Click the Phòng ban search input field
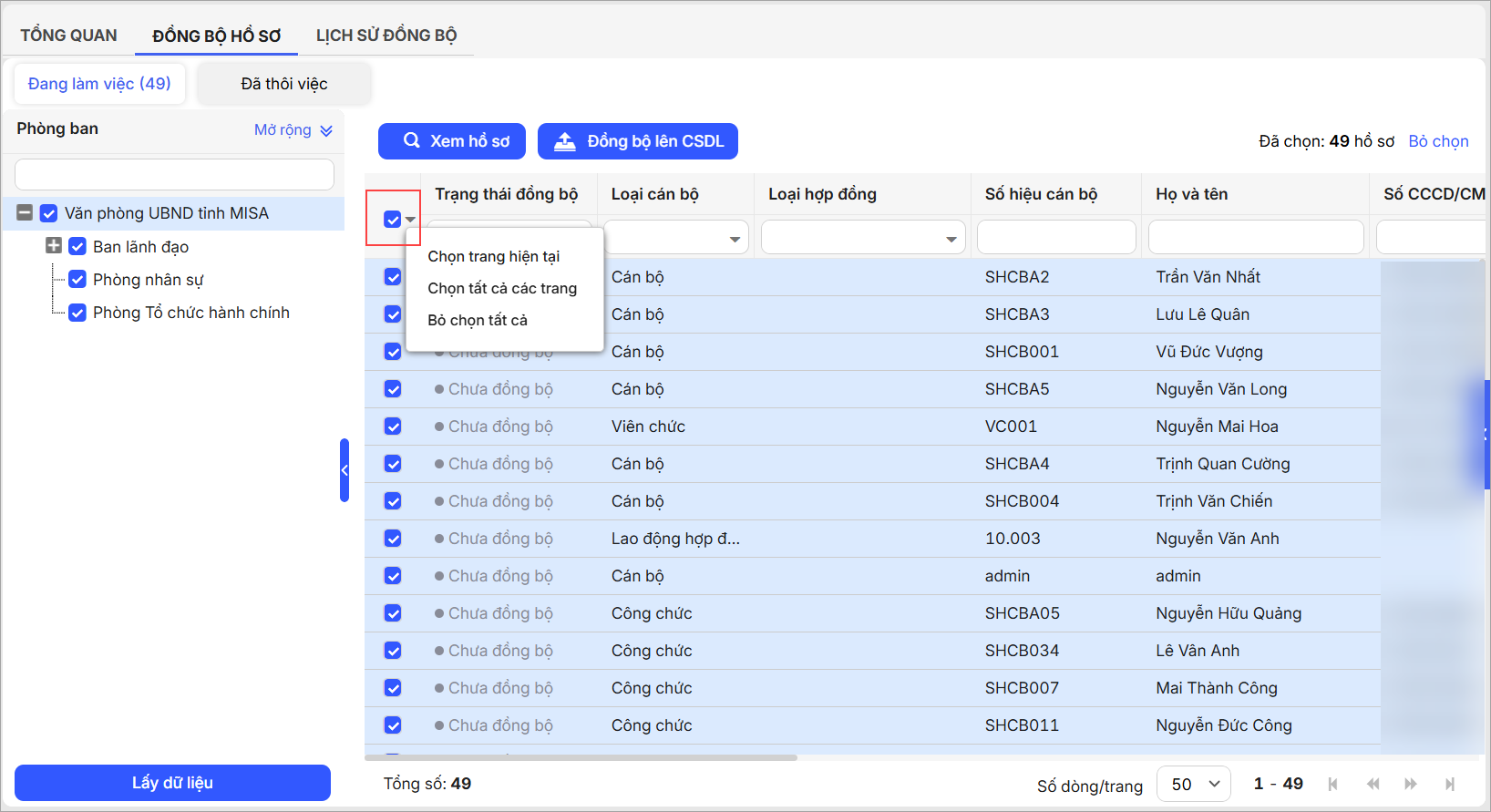This screenshot has width=1491, height=812. point(174,174)
